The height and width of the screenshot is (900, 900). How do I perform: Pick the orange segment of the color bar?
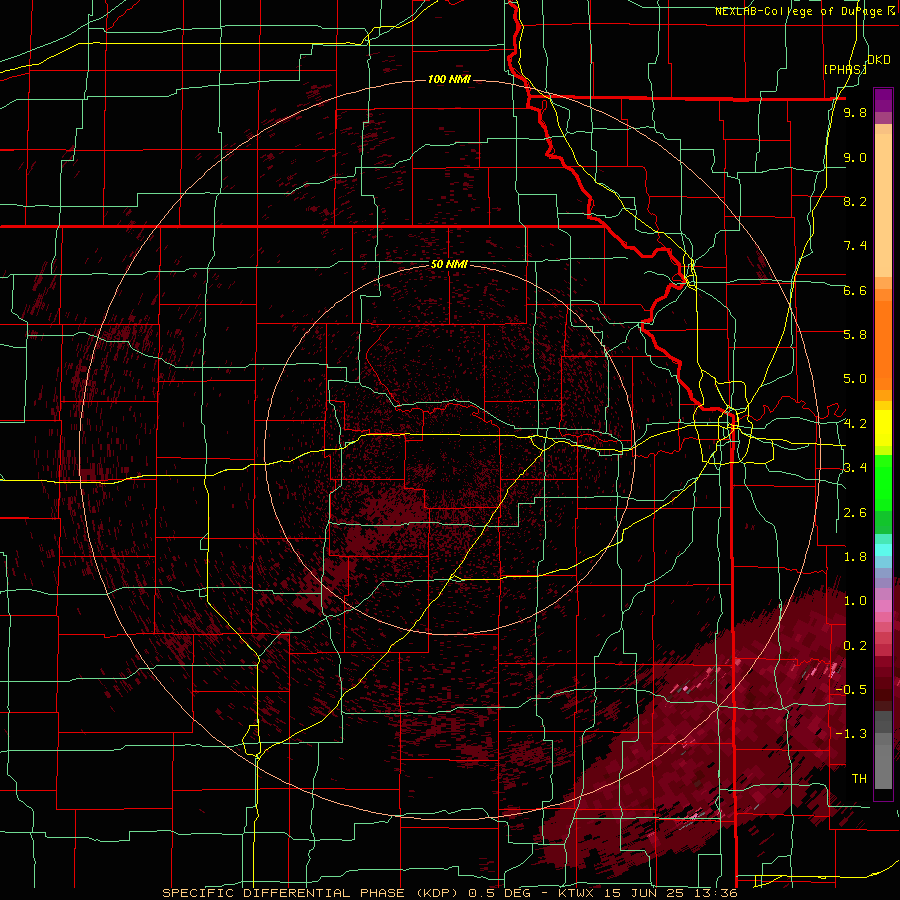[883, 346]
